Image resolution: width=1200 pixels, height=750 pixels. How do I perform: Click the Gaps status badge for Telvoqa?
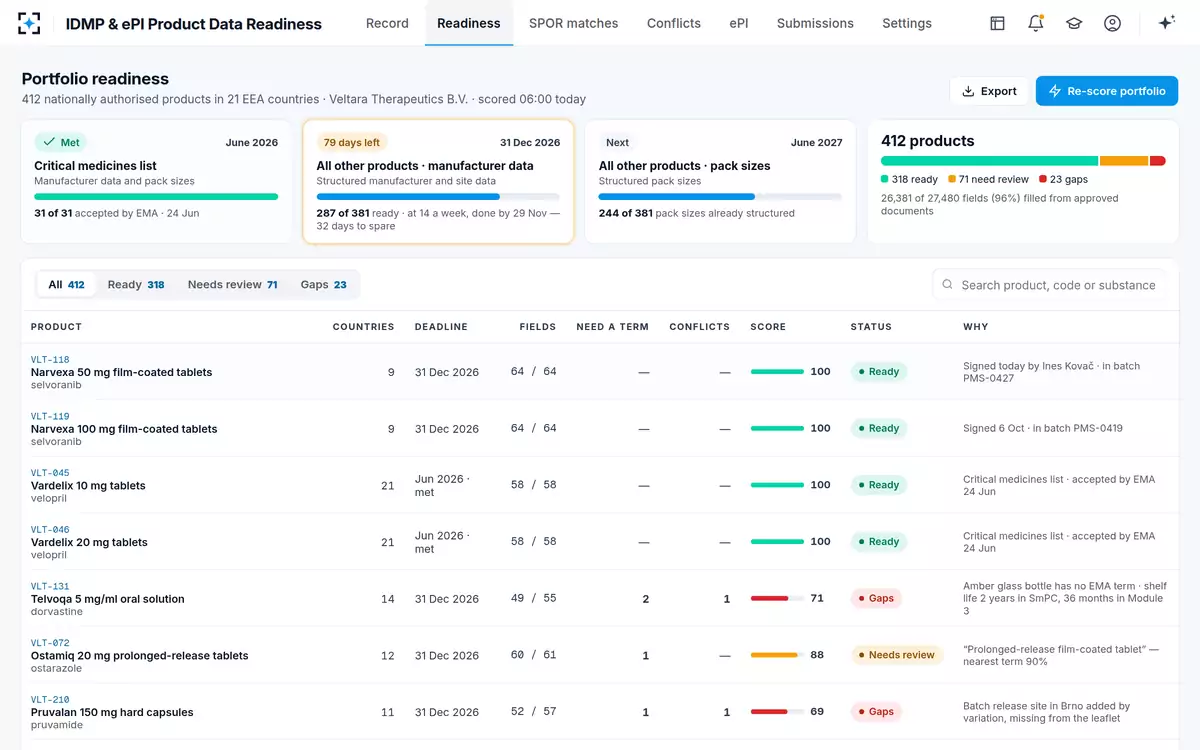tap(876, 598)
